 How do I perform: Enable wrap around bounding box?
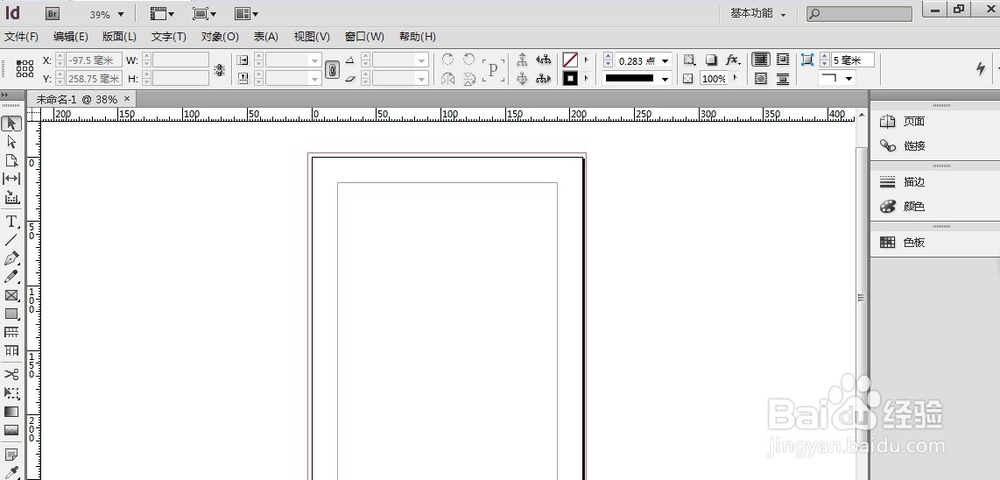point(783,59)
